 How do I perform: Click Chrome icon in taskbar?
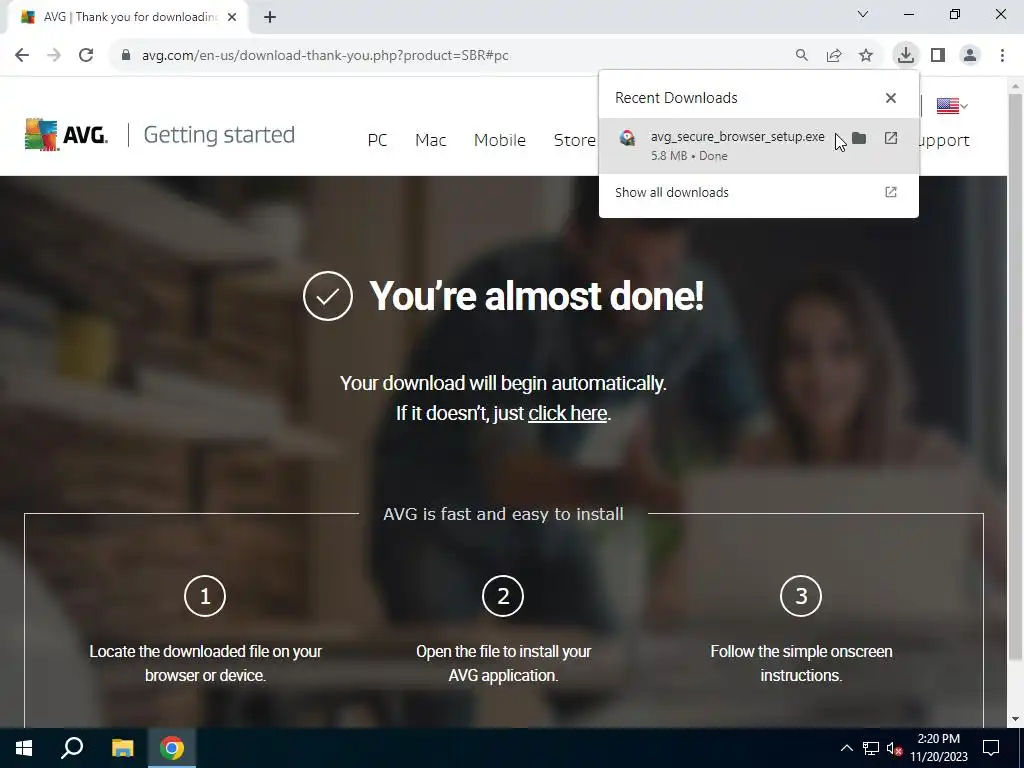(172, 748)
